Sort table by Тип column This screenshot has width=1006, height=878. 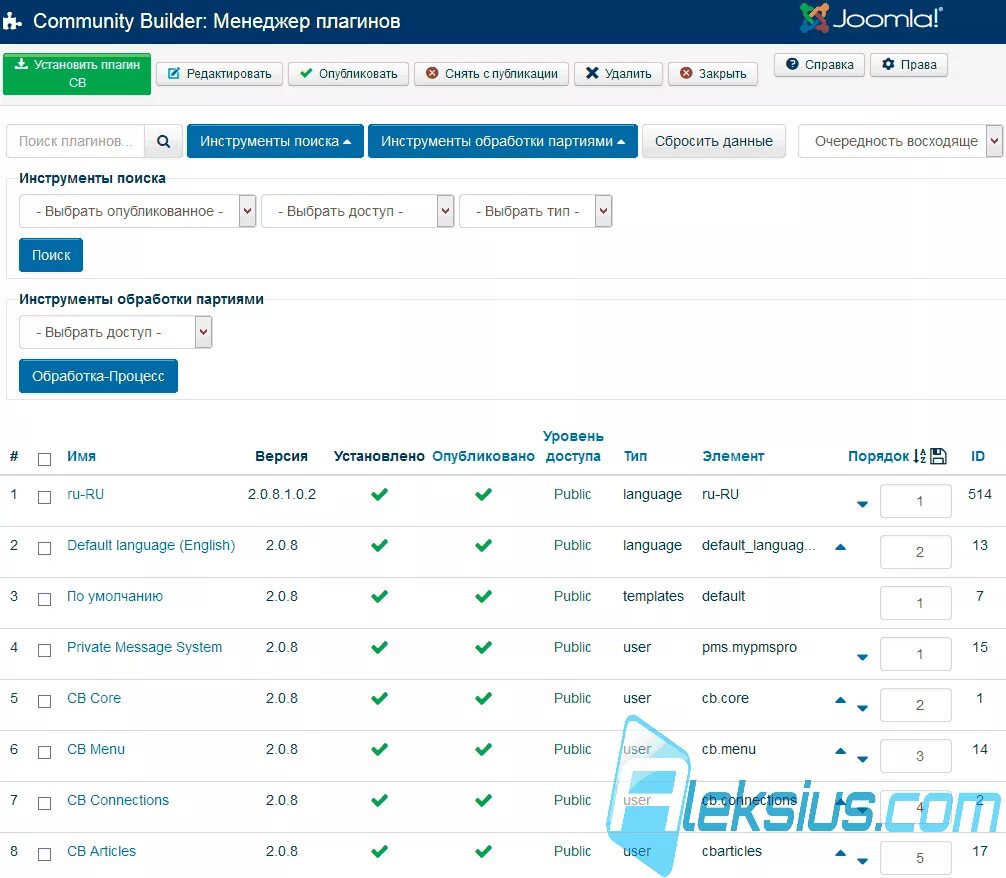[x=635, y=456]
